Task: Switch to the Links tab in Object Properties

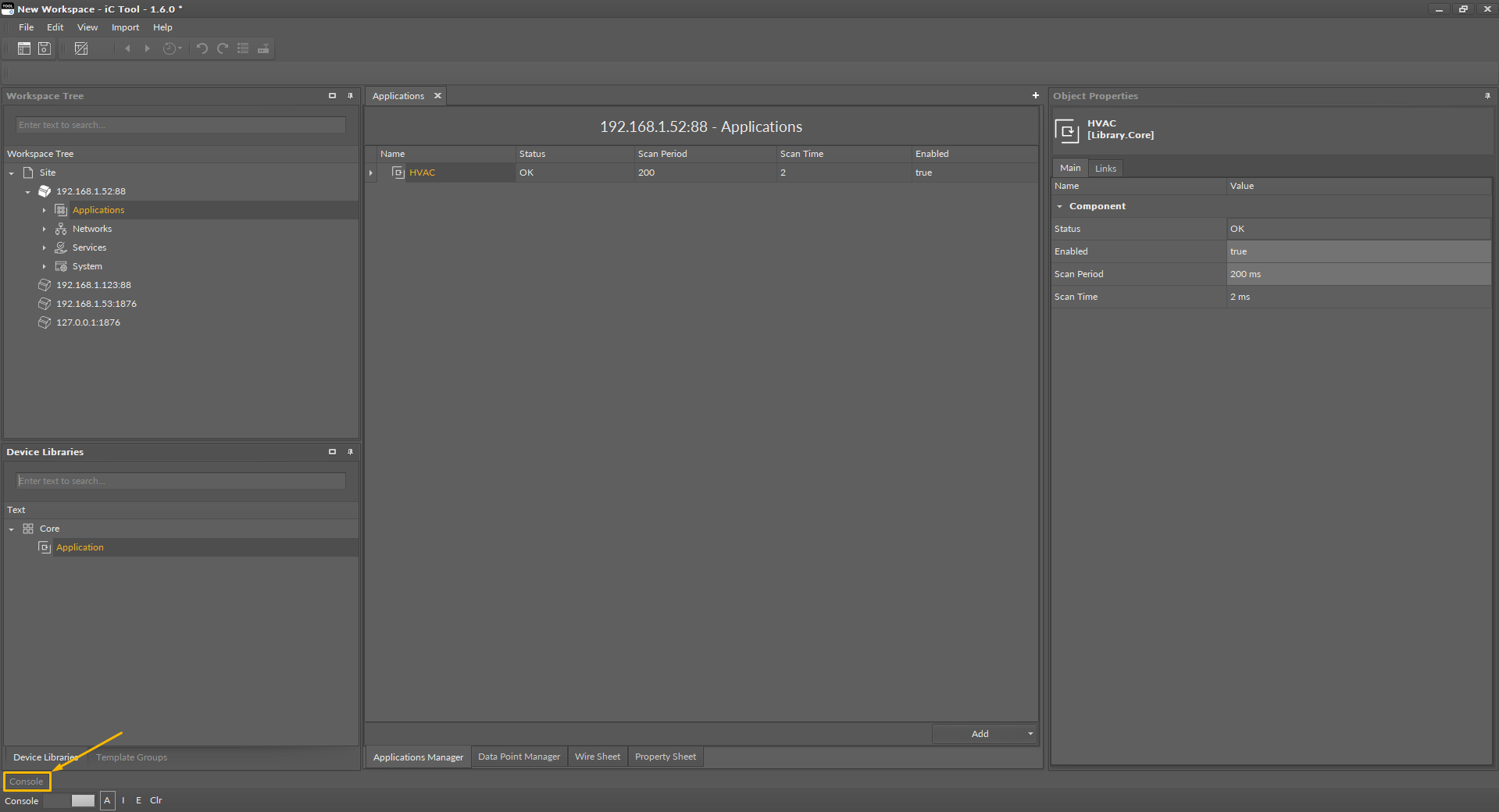Action: pyautogui.click(x=1105, y=168)
